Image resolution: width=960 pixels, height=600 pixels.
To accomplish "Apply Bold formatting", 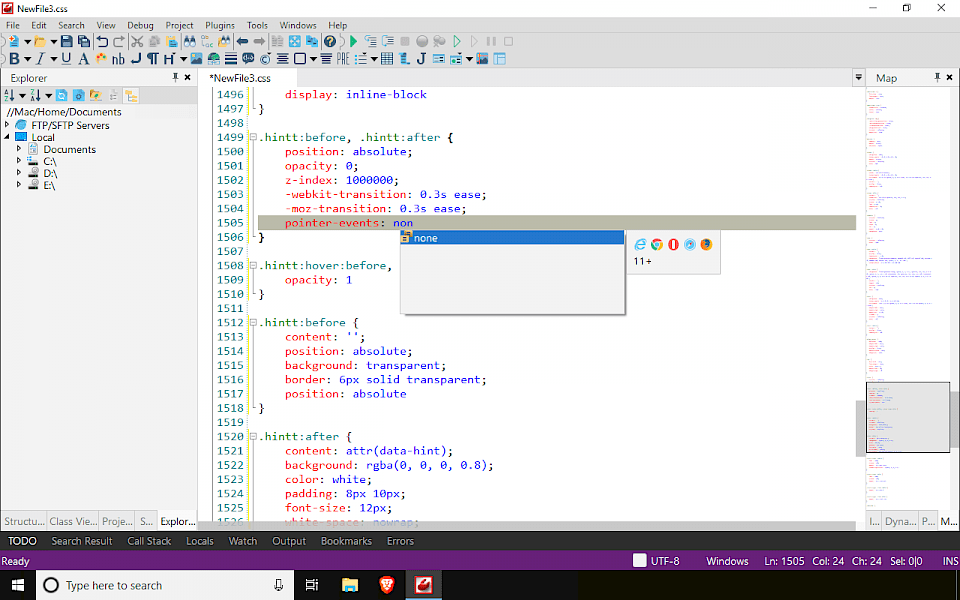I will [x=14, y=59].
